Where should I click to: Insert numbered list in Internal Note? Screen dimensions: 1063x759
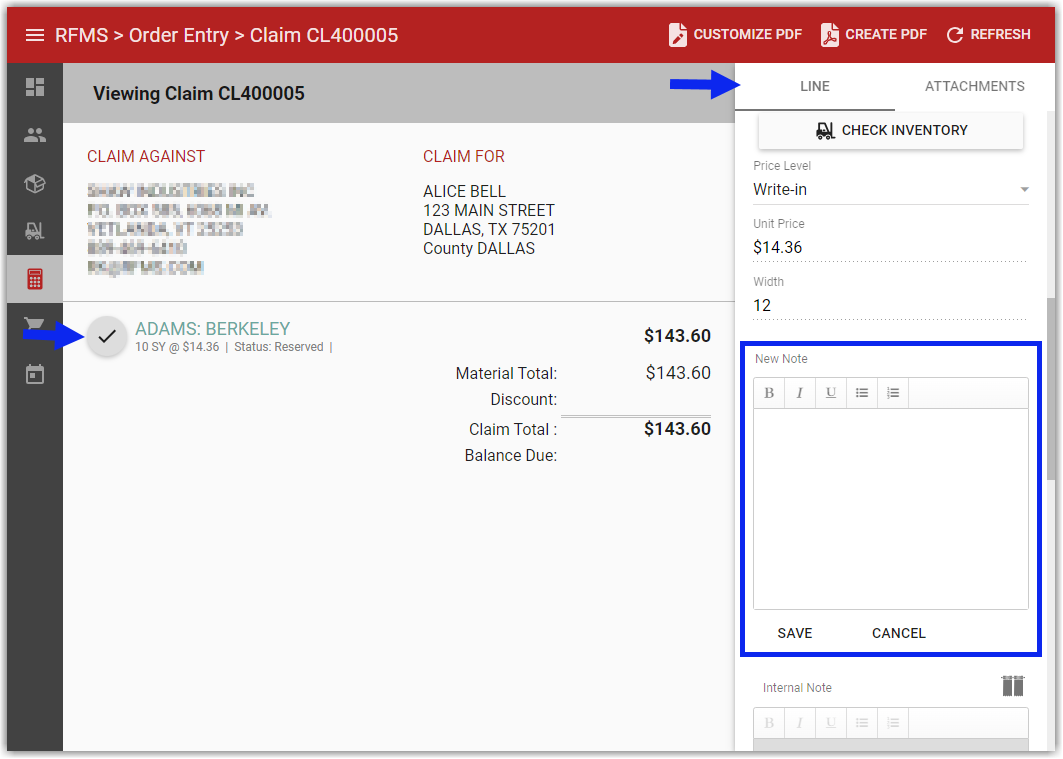[893, 723]
